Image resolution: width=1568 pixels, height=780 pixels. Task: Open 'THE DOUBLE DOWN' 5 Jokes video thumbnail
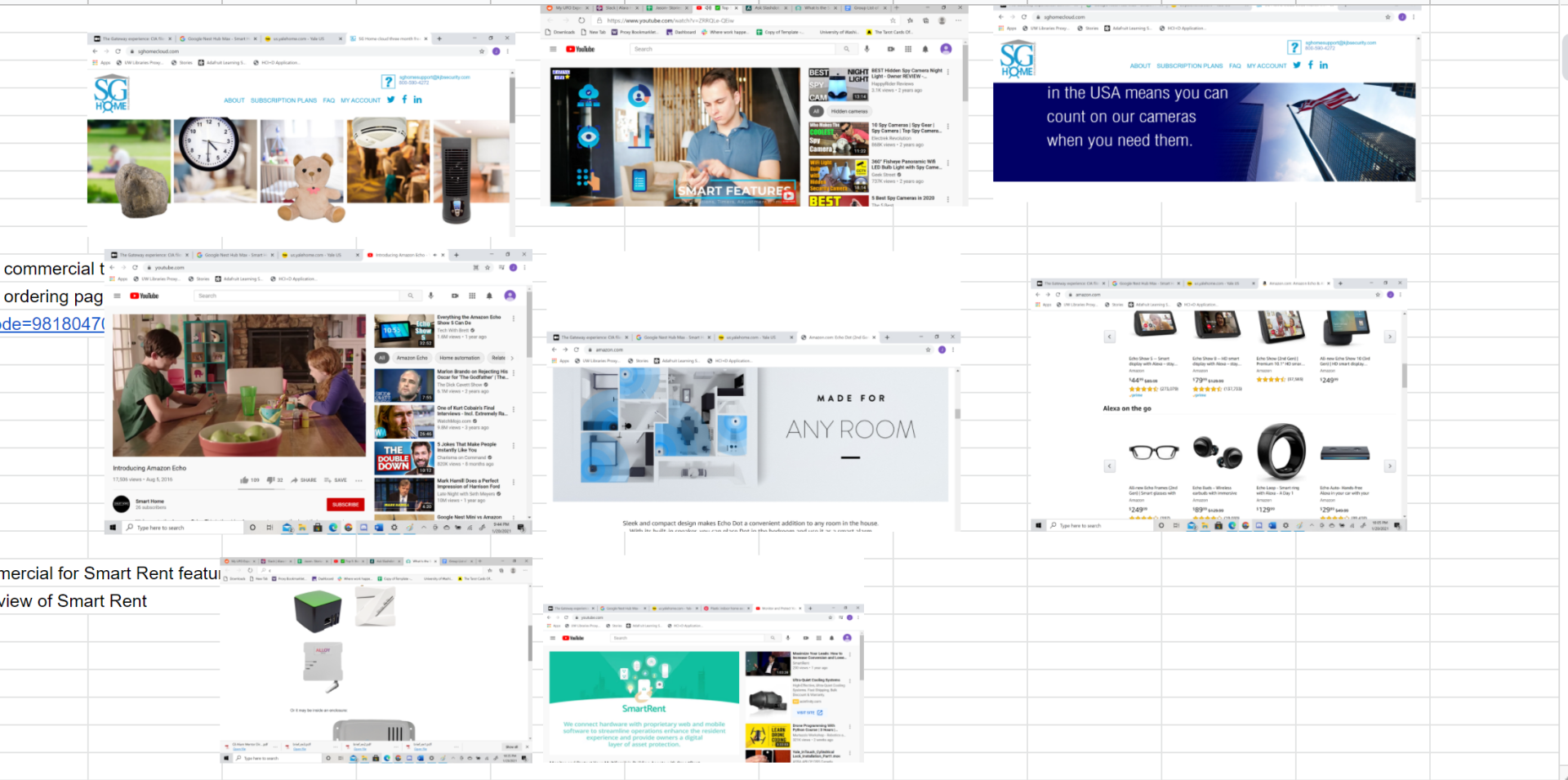(404, 457)
